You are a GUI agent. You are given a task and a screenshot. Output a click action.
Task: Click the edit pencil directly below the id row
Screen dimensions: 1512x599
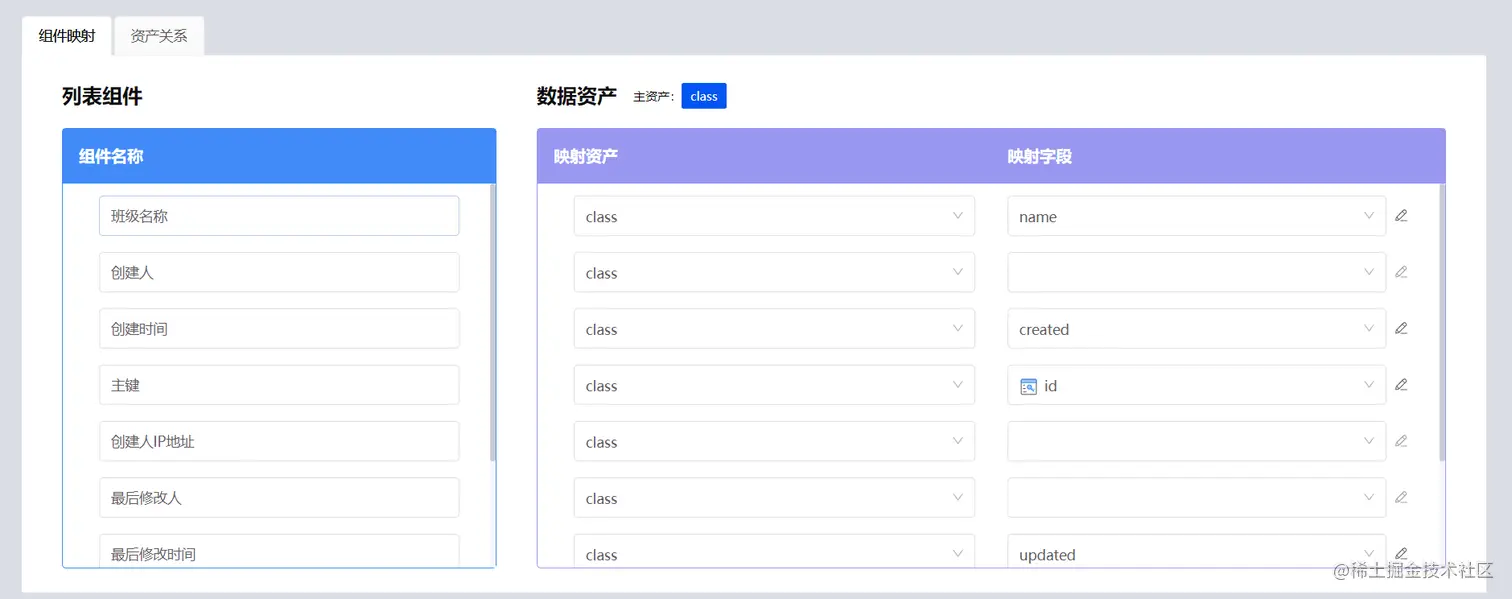1401,441
